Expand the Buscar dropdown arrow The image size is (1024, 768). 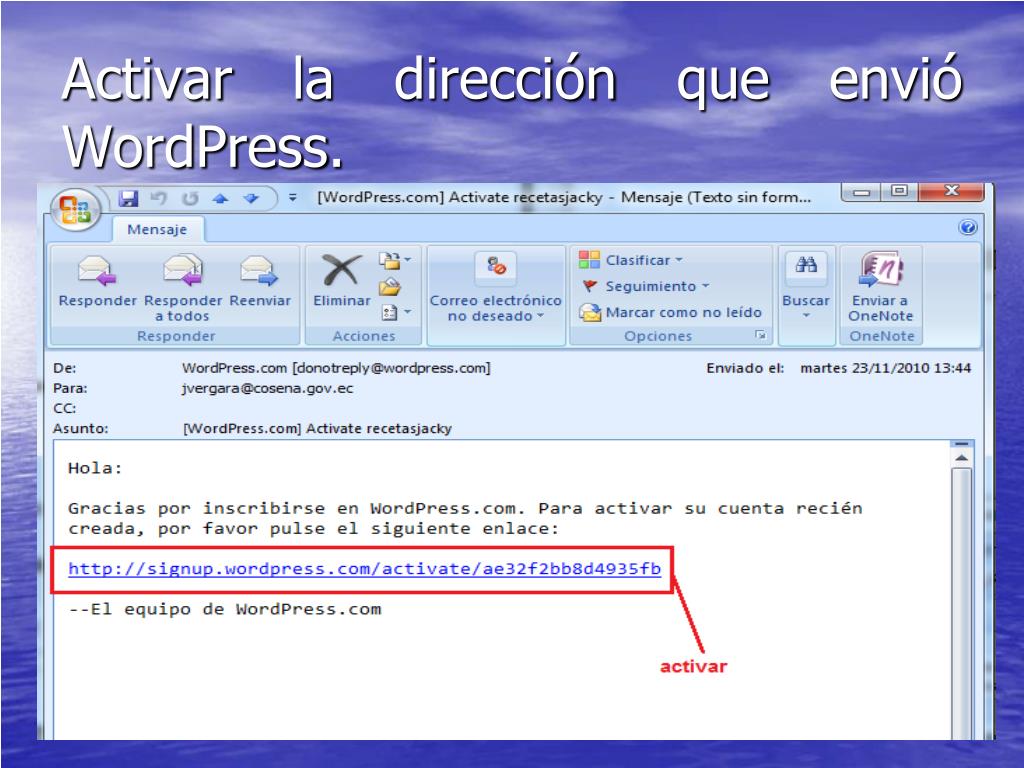[x=806, y=315]
